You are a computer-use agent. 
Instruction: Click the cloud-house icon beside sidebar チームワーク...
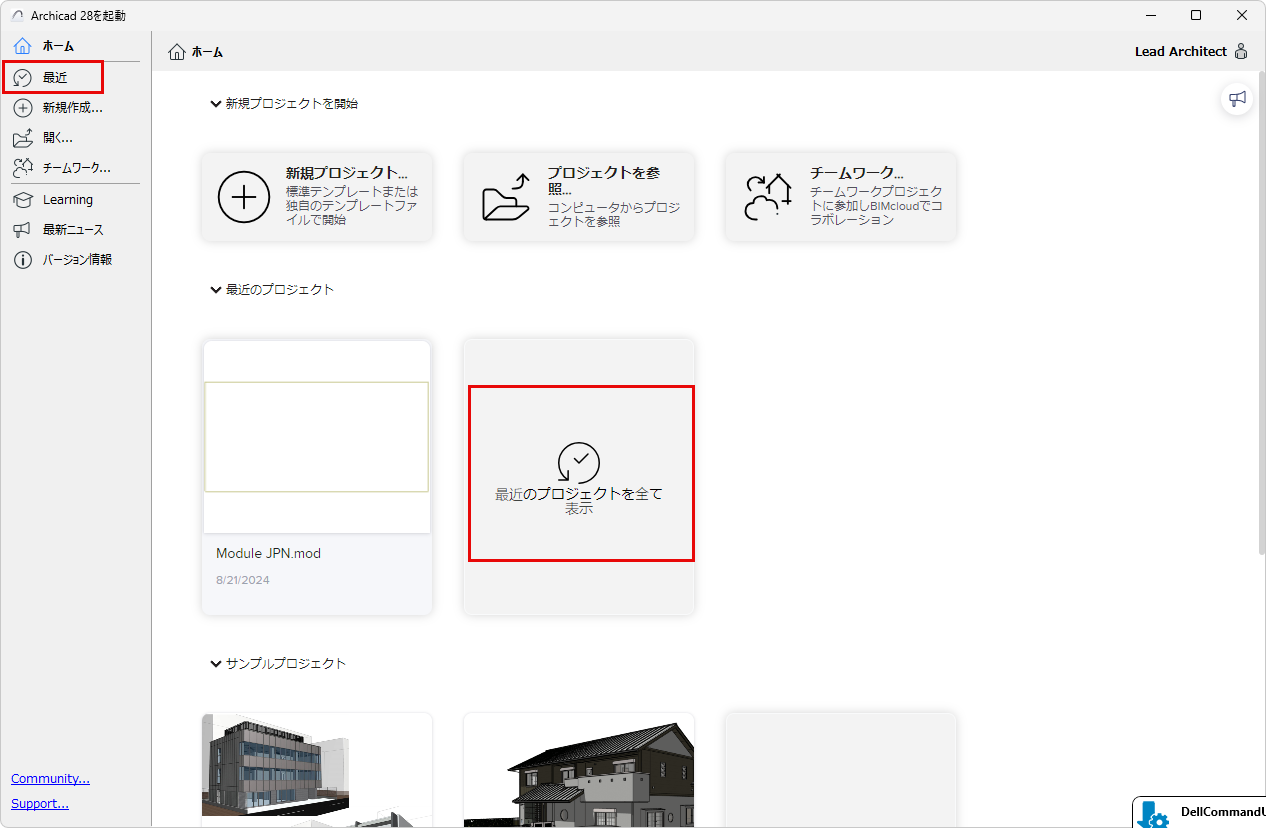pos(23,168)
